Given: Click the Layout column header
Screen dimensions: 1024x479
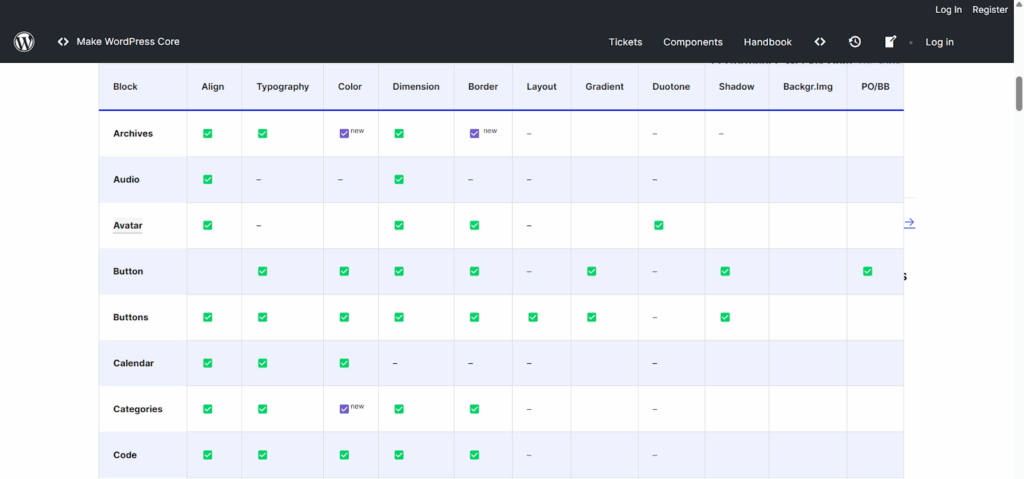Looking at the screenshot, I should point(542,86).
